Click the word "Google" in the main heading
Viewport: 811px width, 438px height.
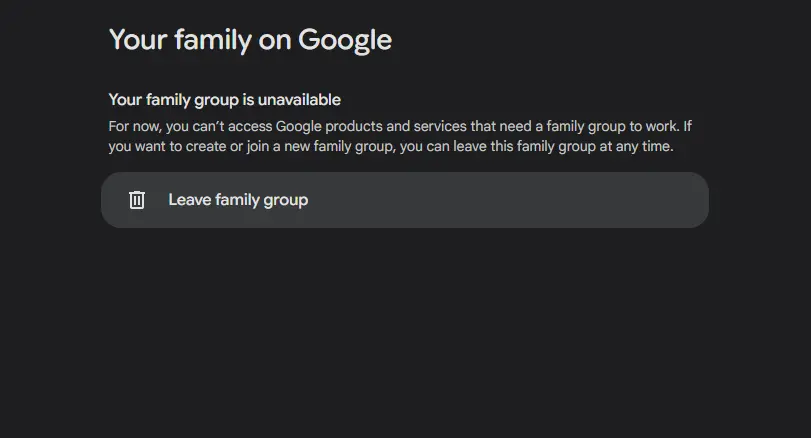(345, 40)
